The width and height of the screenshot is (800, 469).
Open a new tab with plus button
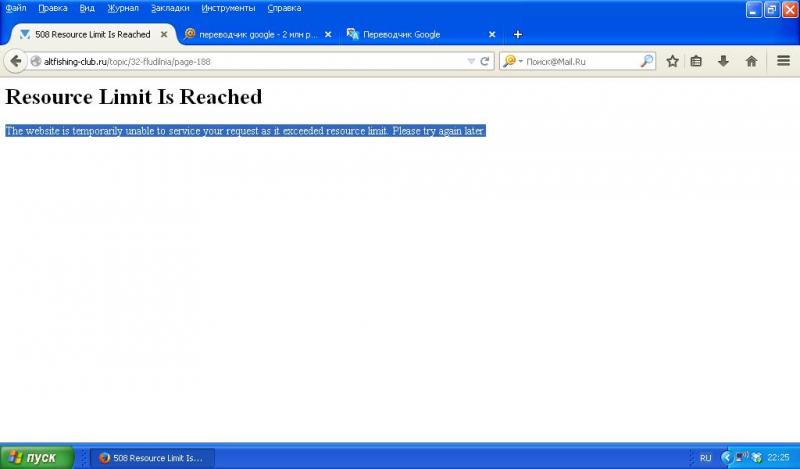click(518, 34)
